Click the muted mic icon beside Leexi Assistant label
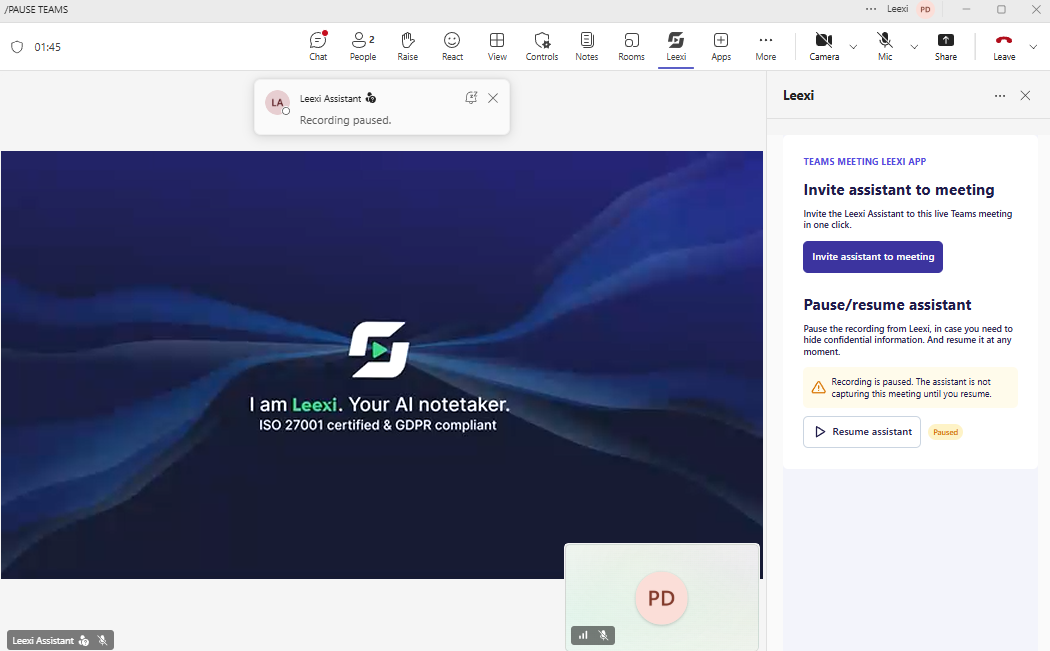 point(102,640)
